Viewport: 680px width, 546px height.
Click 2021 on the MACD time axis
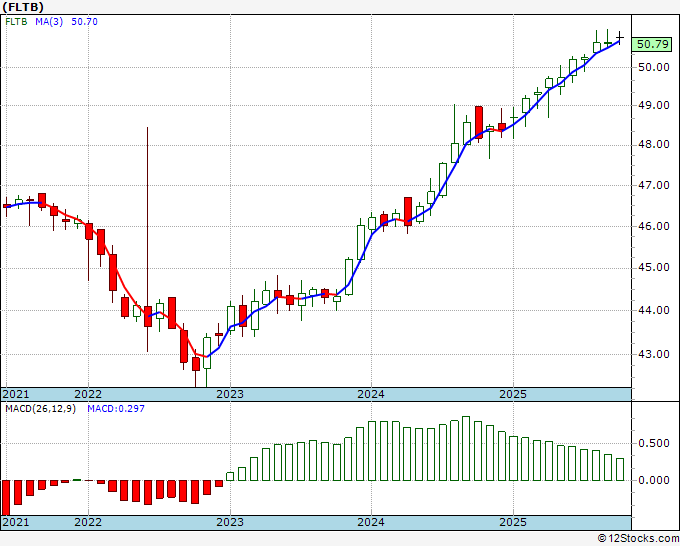coord(16,522)
